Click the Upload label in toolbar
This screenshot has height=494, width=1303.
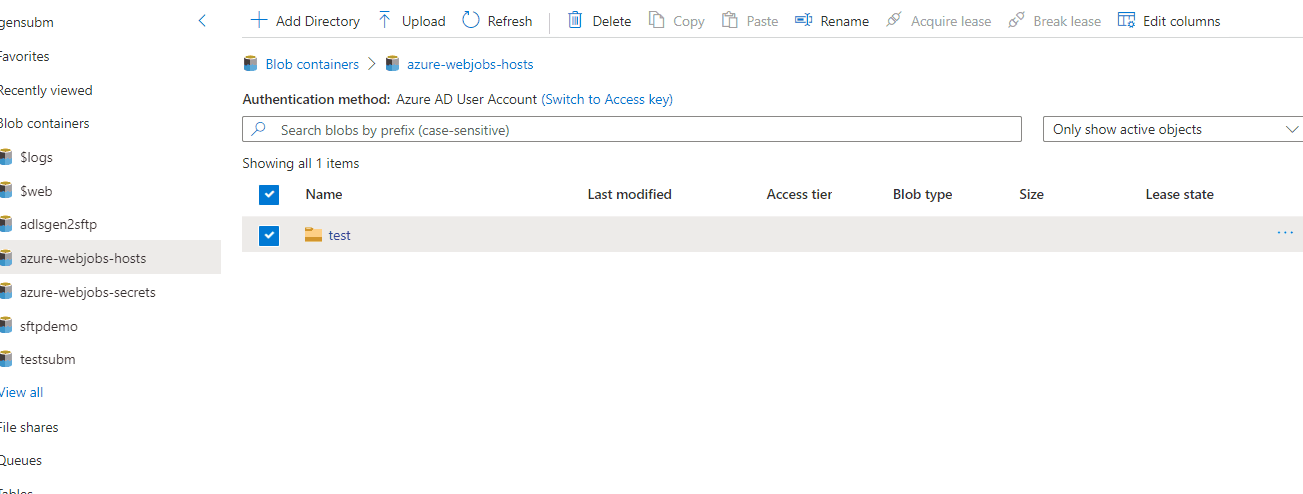424,21
